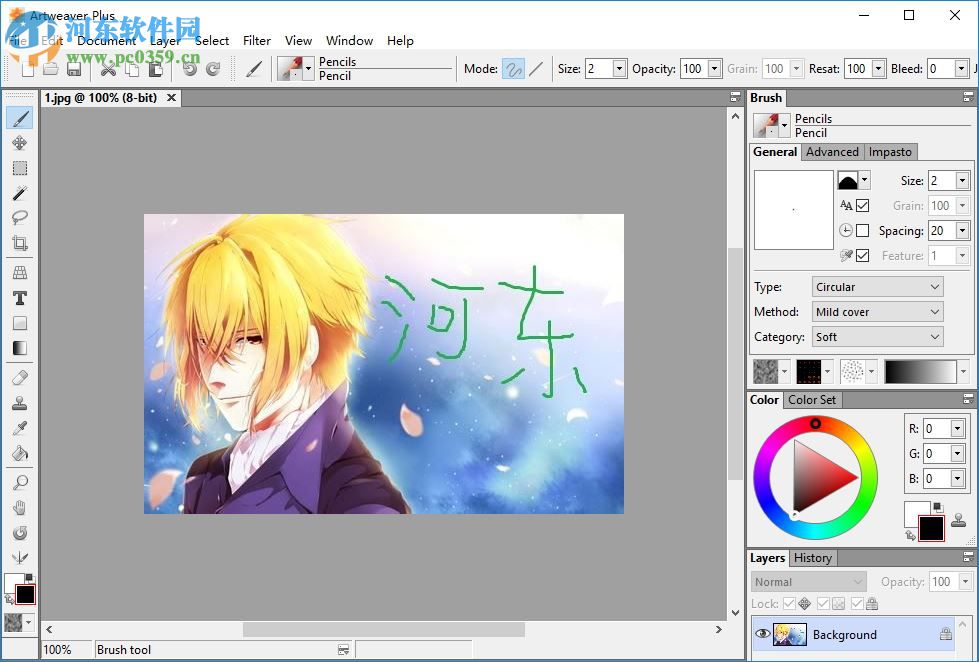Choose the Crop tool
Image resolution: width=979 pixels, height=662 pixels.
click(x=20, y=244)
